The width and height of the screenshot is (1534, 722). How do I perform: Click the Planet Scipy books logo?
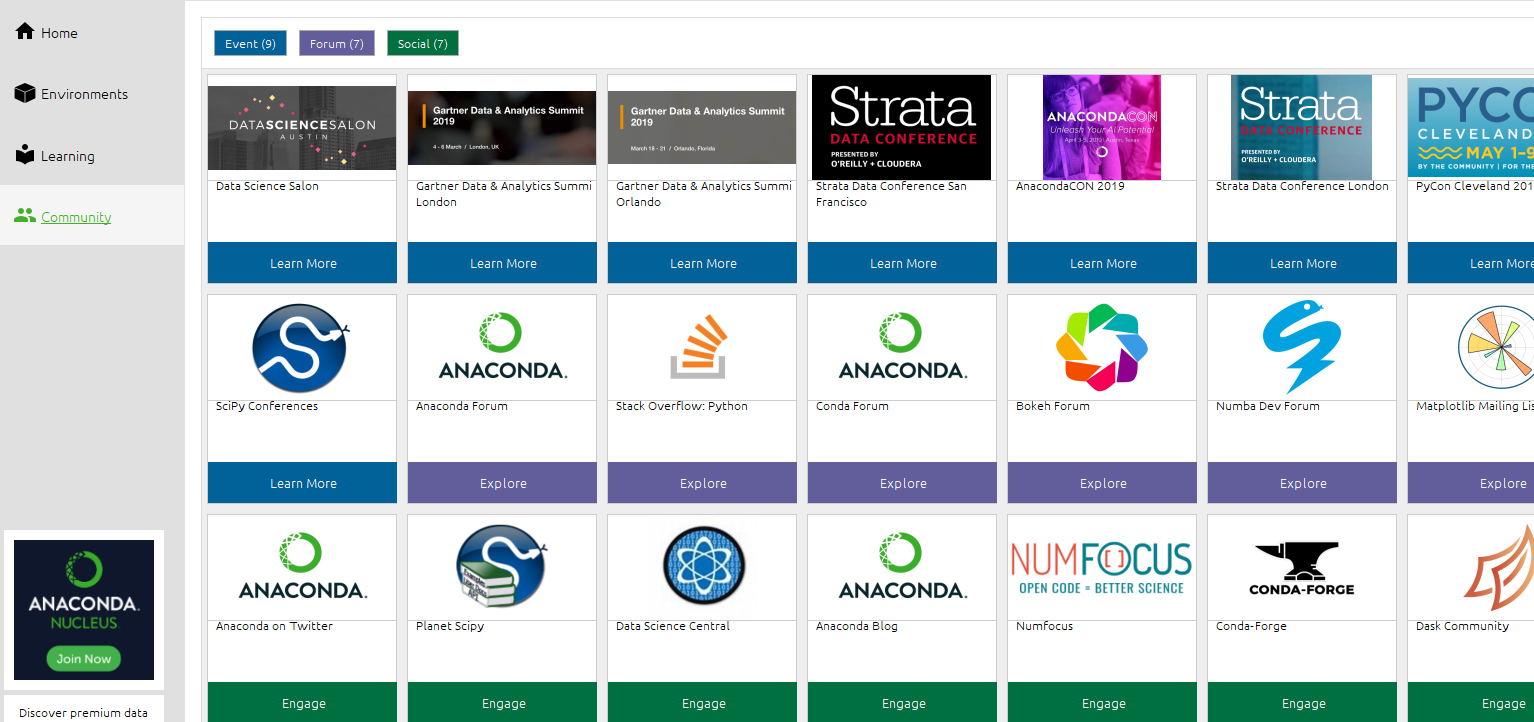click(502, 568)
